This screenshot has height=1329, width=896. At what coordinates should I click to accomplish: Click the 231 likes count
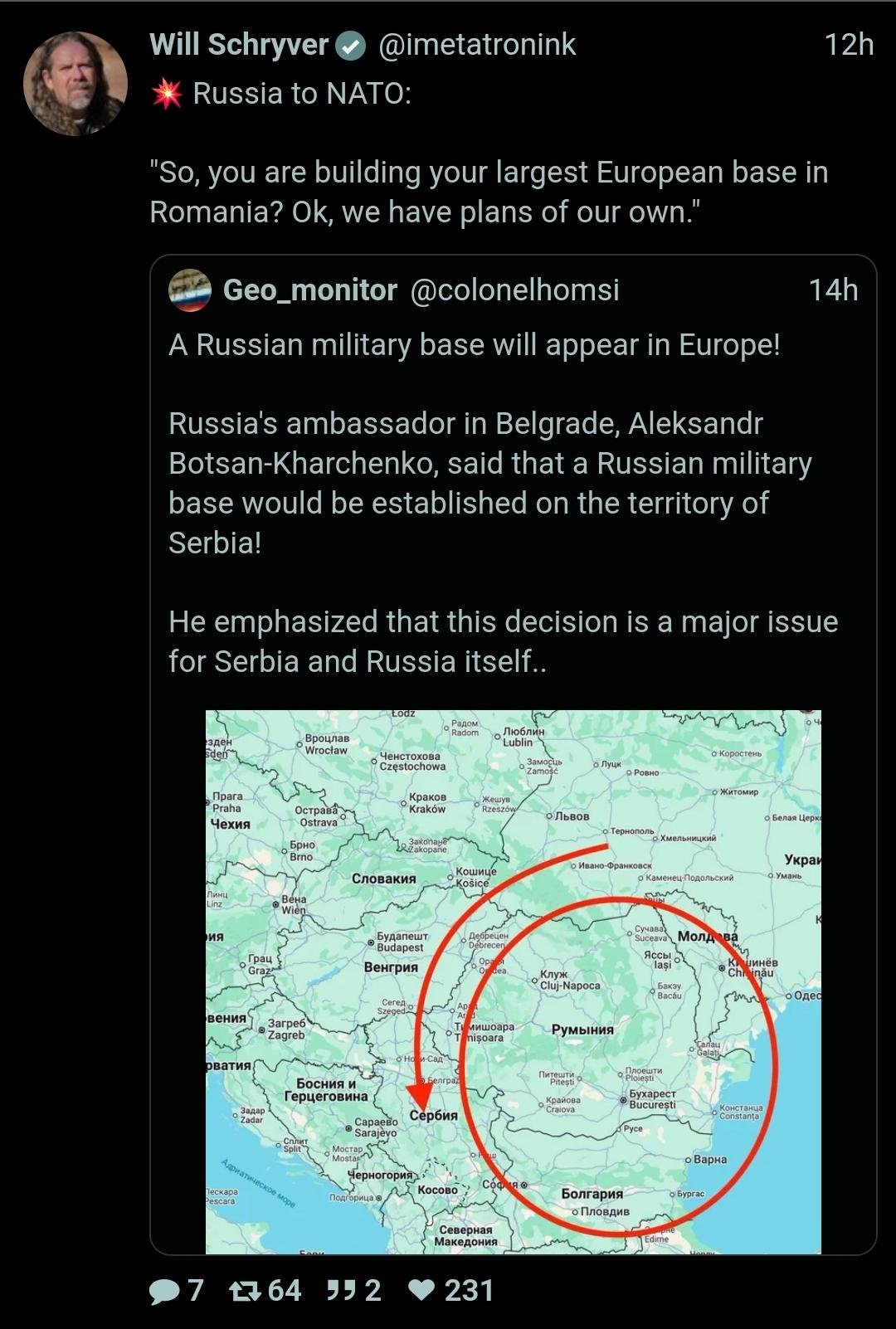pos(470,1291)
